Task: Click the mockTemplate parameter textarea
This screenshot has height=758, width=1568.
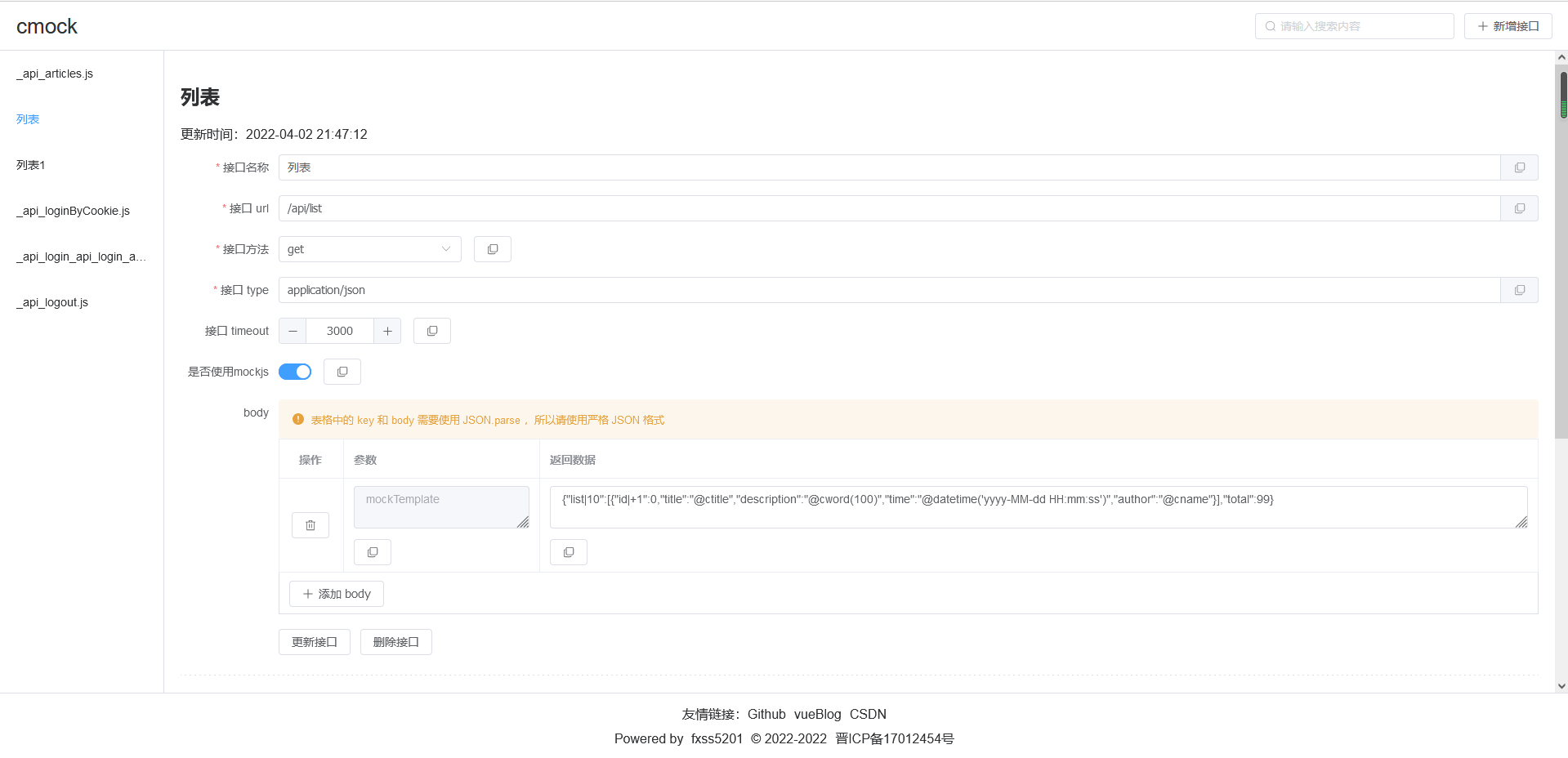Action: 441,507
